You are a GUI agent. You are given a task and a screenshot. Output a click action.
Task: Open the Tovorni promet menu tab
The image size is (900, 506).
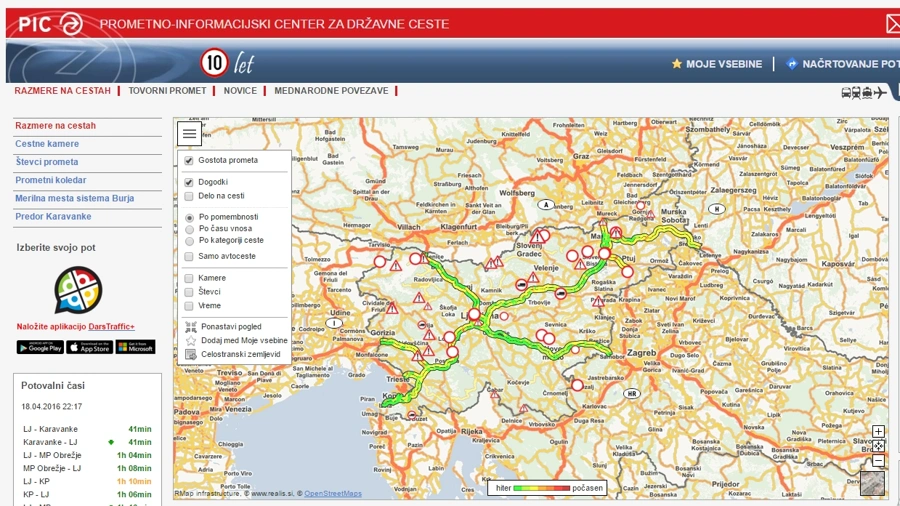coord(167,91)
